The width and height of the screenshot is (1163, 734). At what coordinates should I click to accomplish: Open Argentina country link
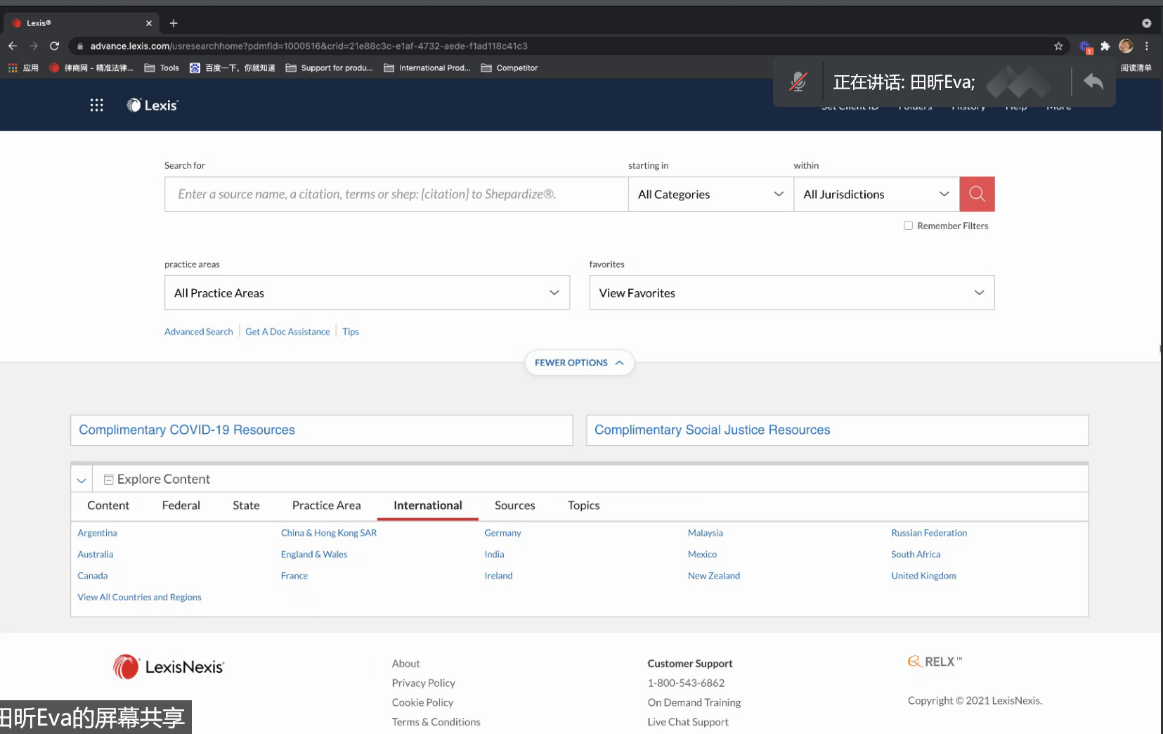[x=97, y=533]
